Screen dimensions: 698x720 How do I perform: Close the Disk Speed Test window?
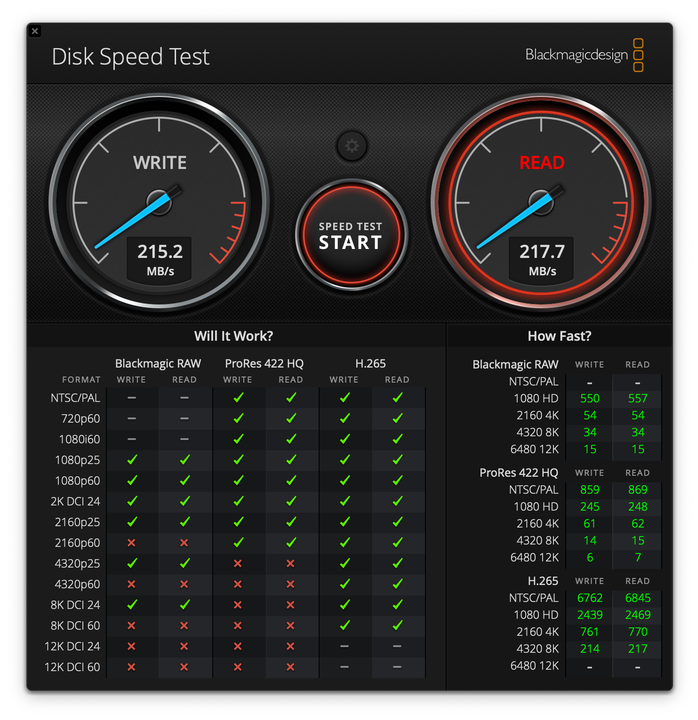pos(35,31)
